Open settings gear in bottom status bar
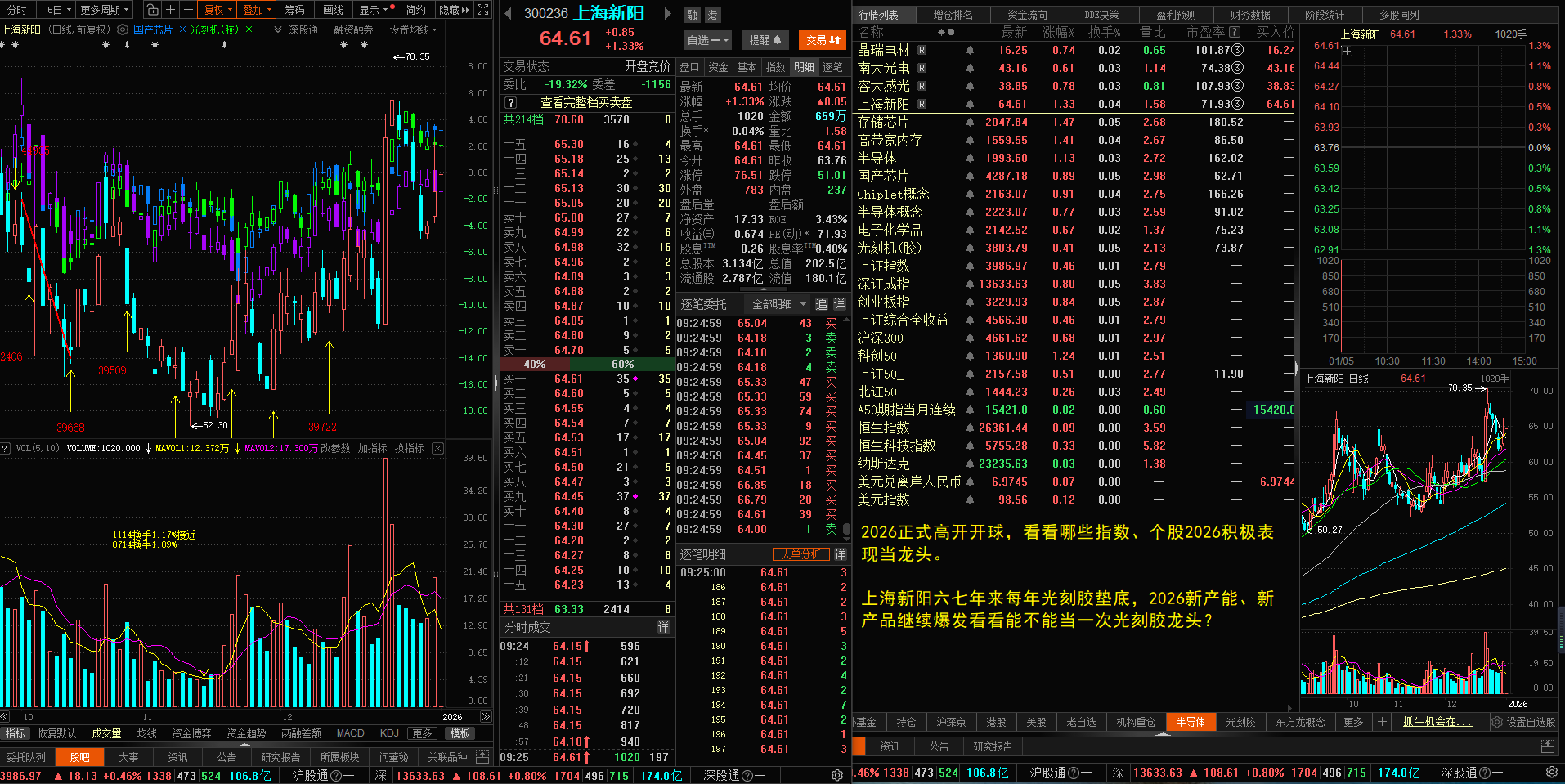The width and height of the screenshot is (1565, 784). point(836,774)
